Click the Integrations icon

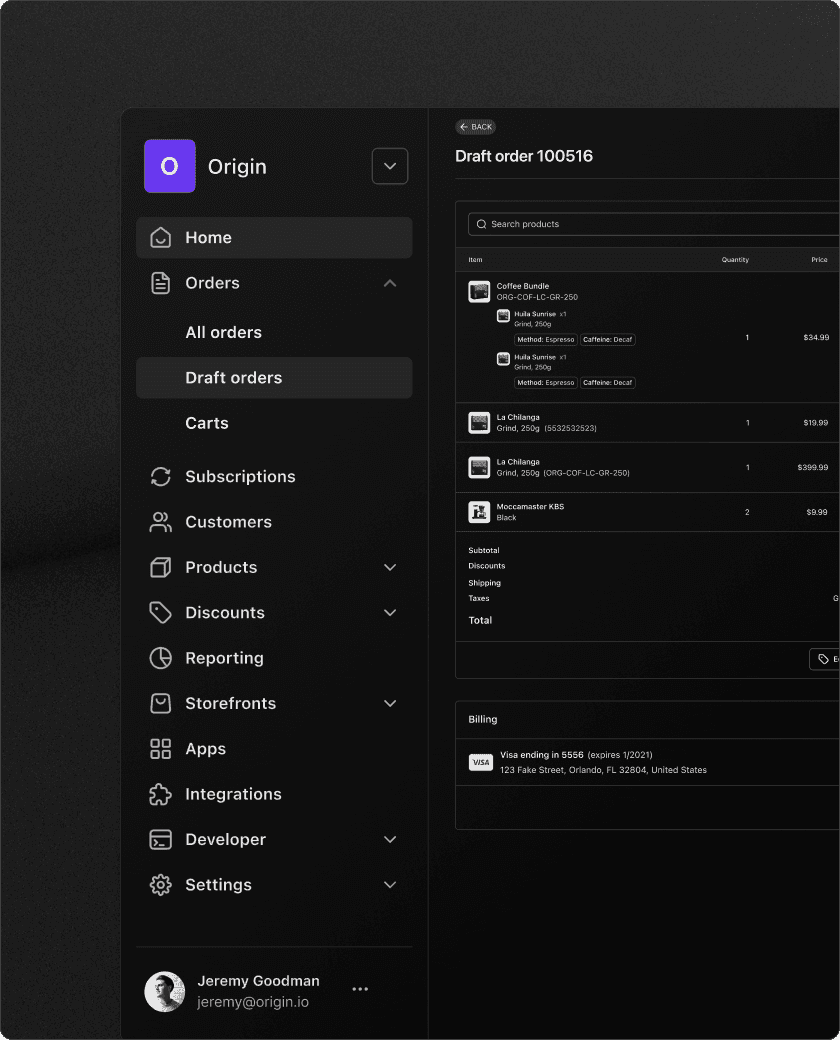point(161,794)
